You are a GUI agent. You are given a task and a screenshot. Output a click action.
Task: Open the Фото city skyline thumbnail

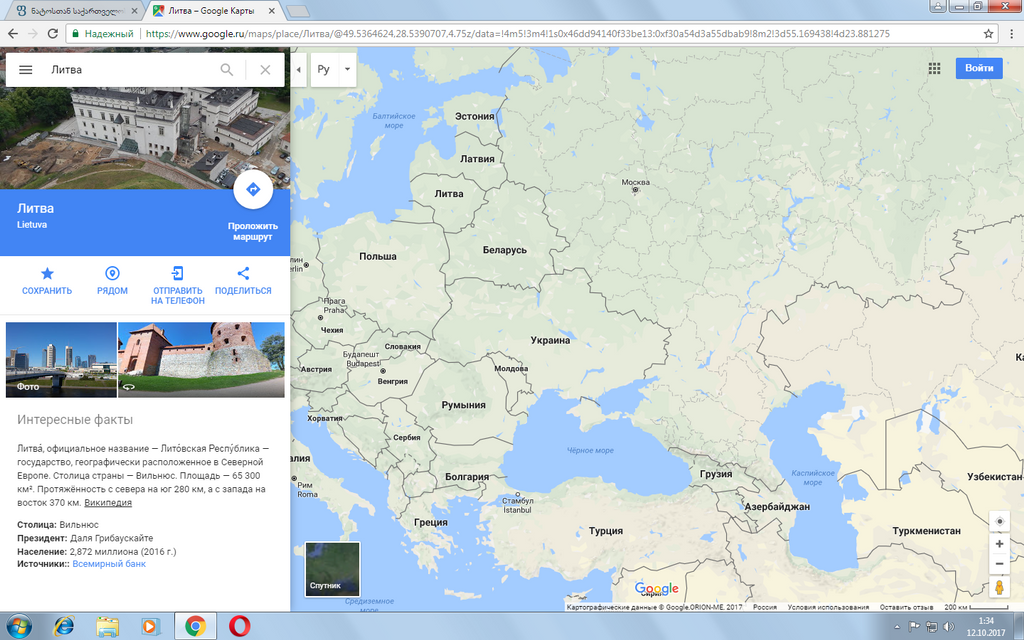[x=61, y=360]
